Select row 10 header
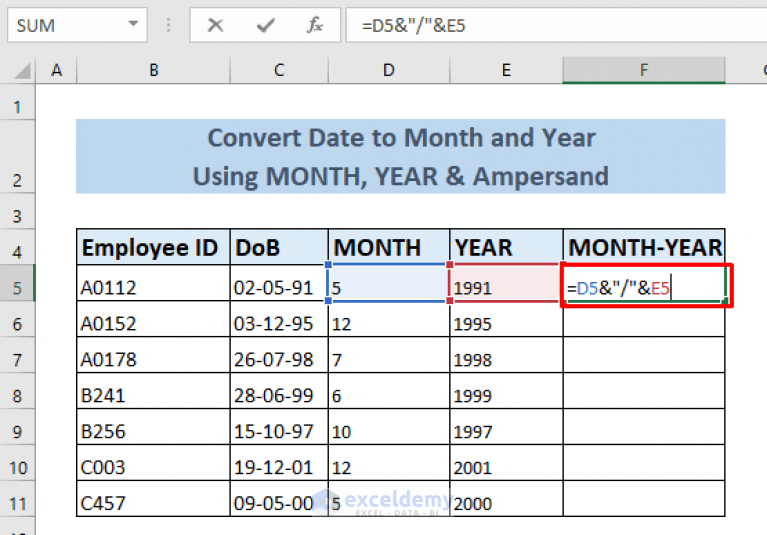This screenshot has width=767, height=535. pos(18,463)
